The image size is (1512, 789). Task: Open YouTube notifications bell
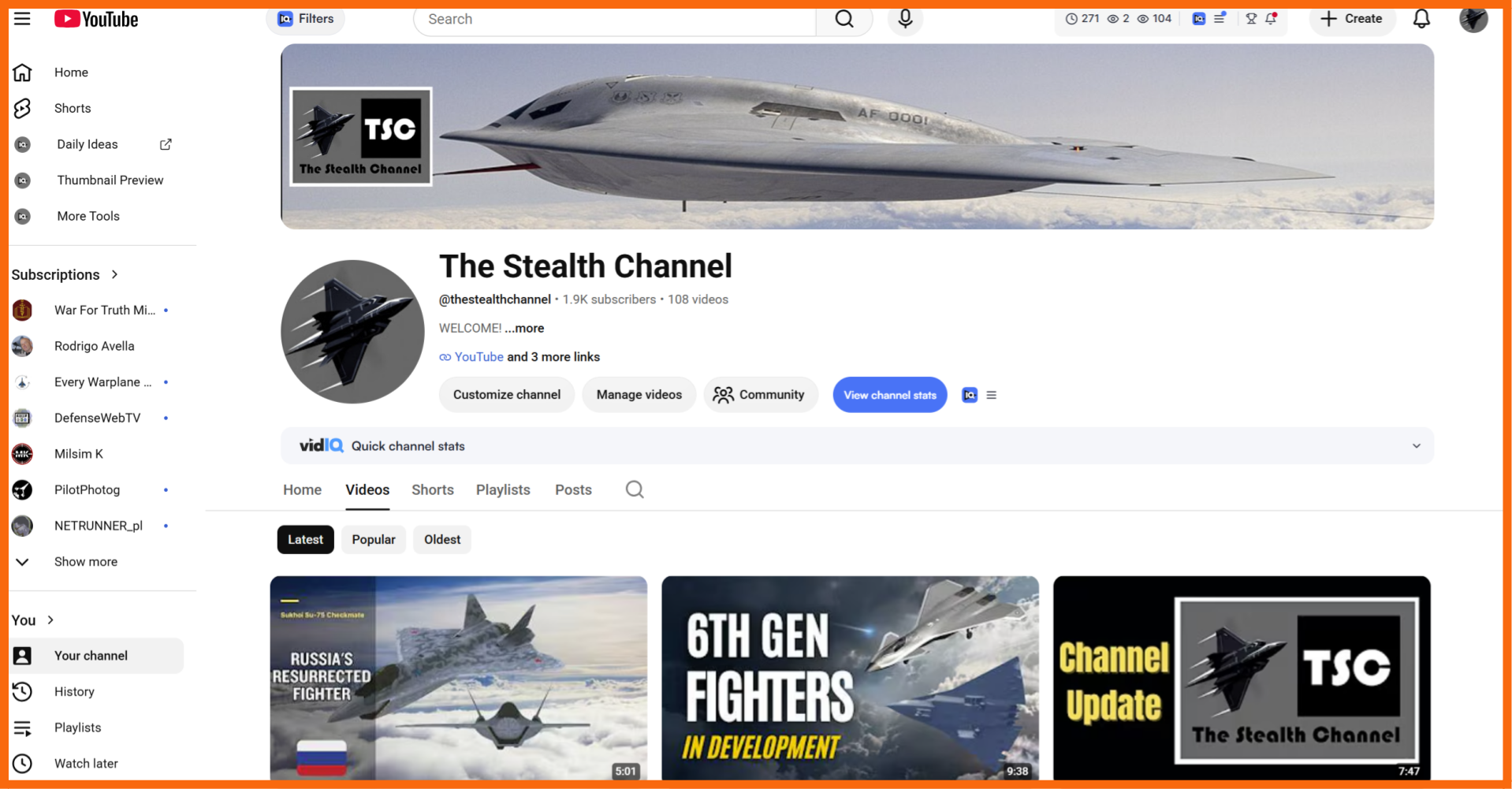[1421, 19]
